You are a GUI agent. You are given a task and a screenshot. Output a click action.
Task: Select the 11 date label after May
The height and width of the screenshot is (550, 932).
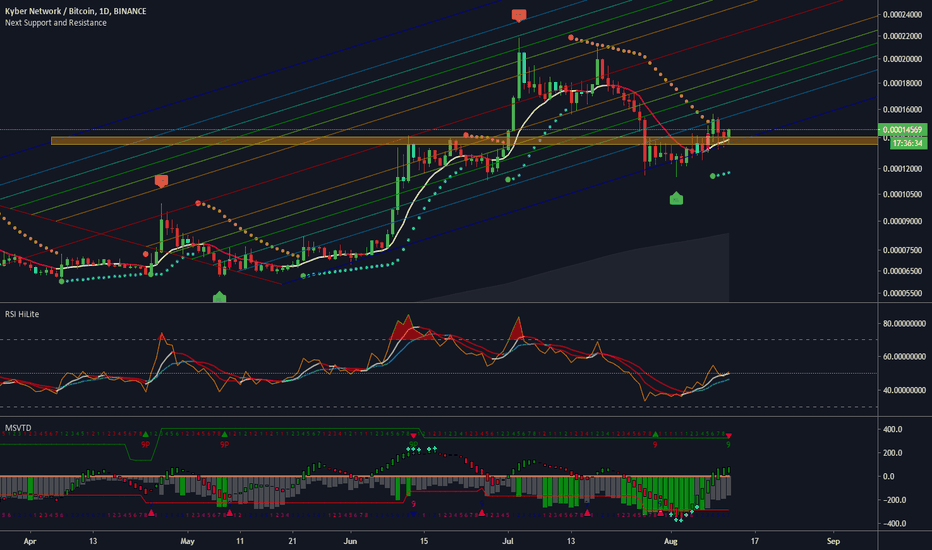click(x=240, y=541)
